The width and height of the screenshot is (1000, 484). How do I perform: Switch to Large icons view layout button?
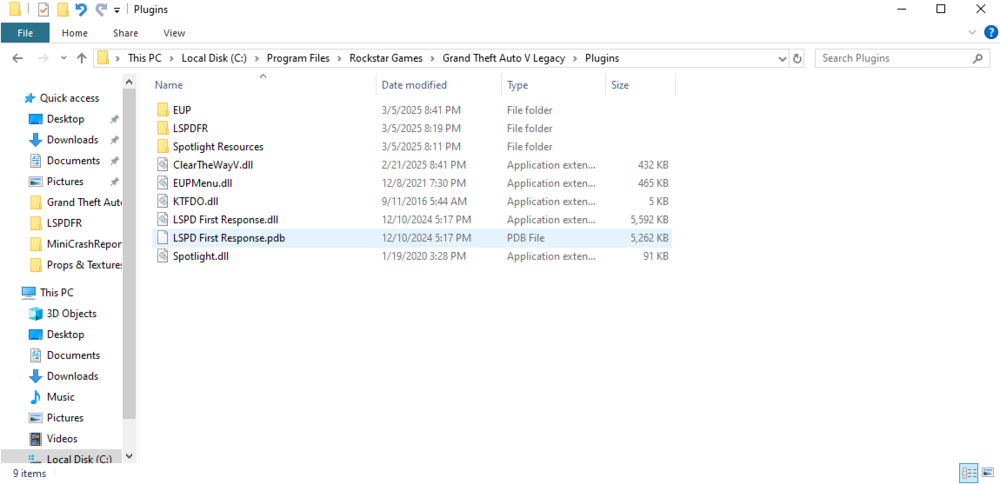(x=988, y=473)
